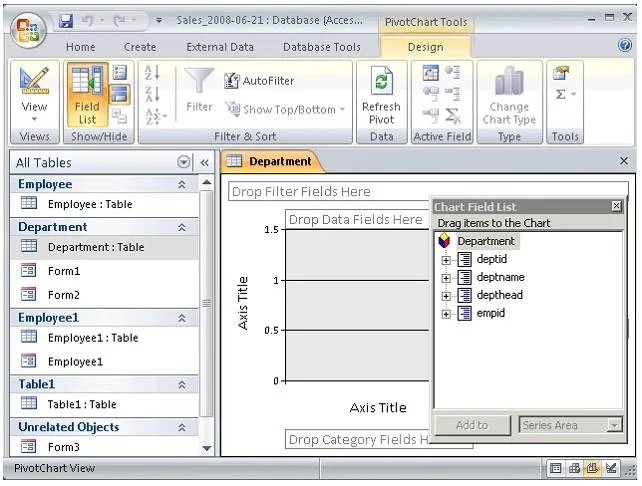Collapse the Table1 group
The image size is (642, 486).
(182, 385)
